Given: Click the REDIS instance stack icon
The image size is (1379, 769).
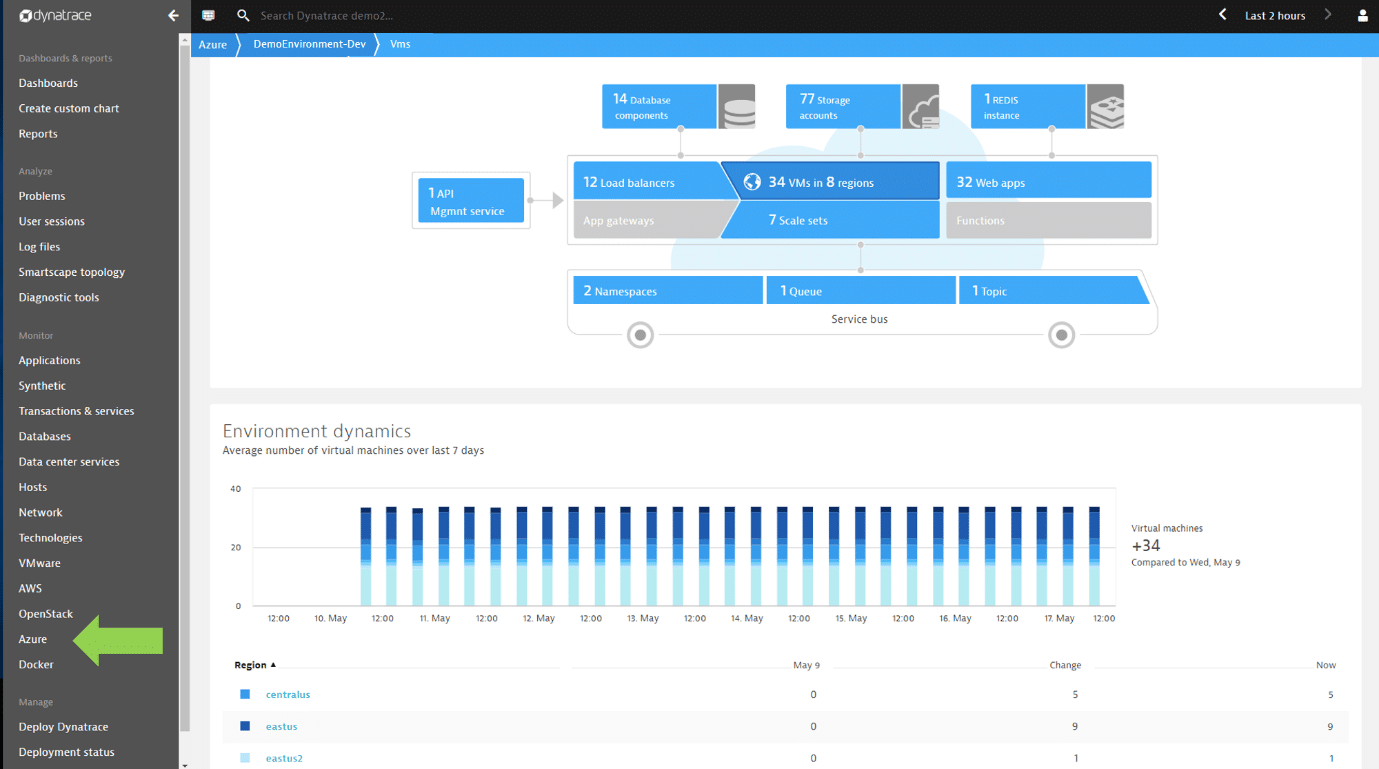Looking at the screenshot, I should [x=1106, y=106].
